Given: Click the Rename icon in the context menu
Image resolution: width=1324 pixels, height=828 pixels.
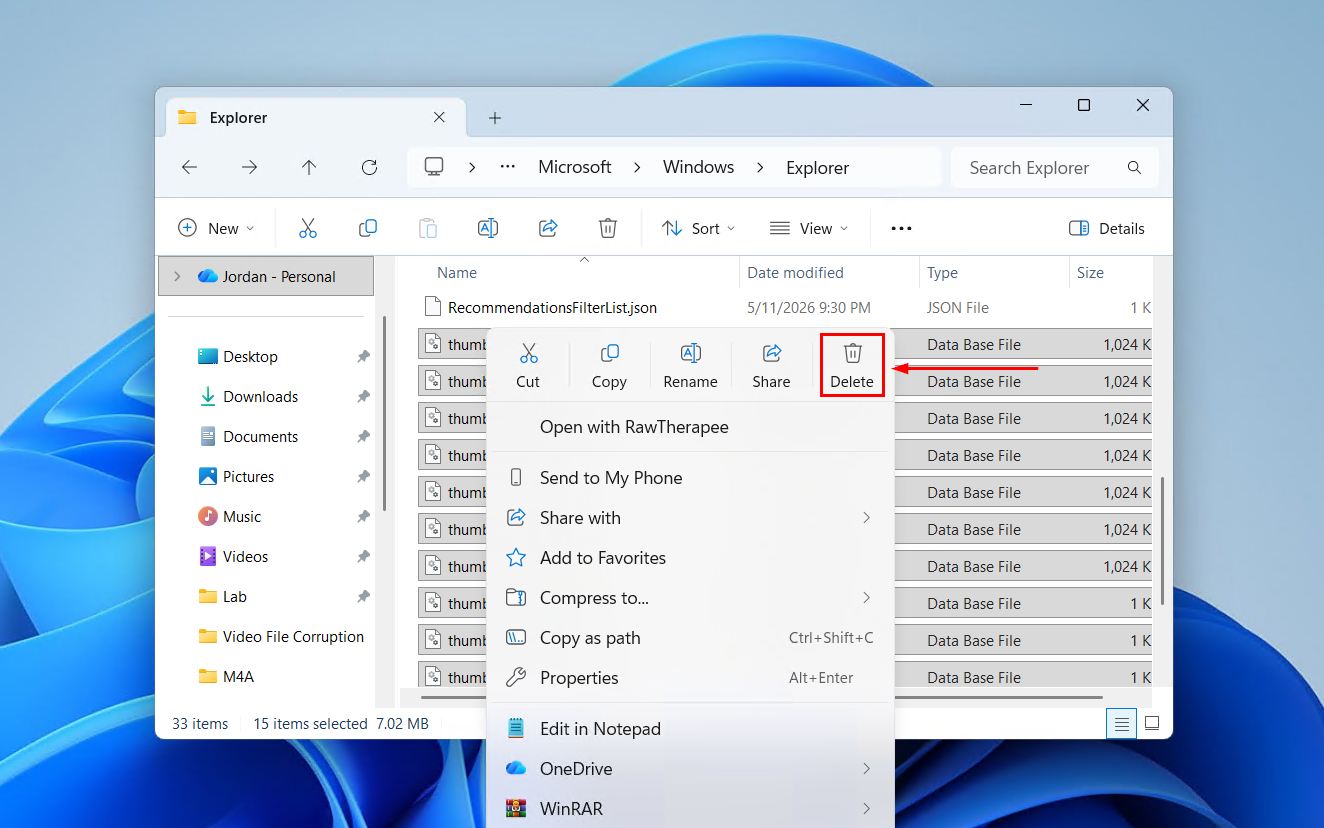Looking at the screenshot, I should click(x=690, y=353).
